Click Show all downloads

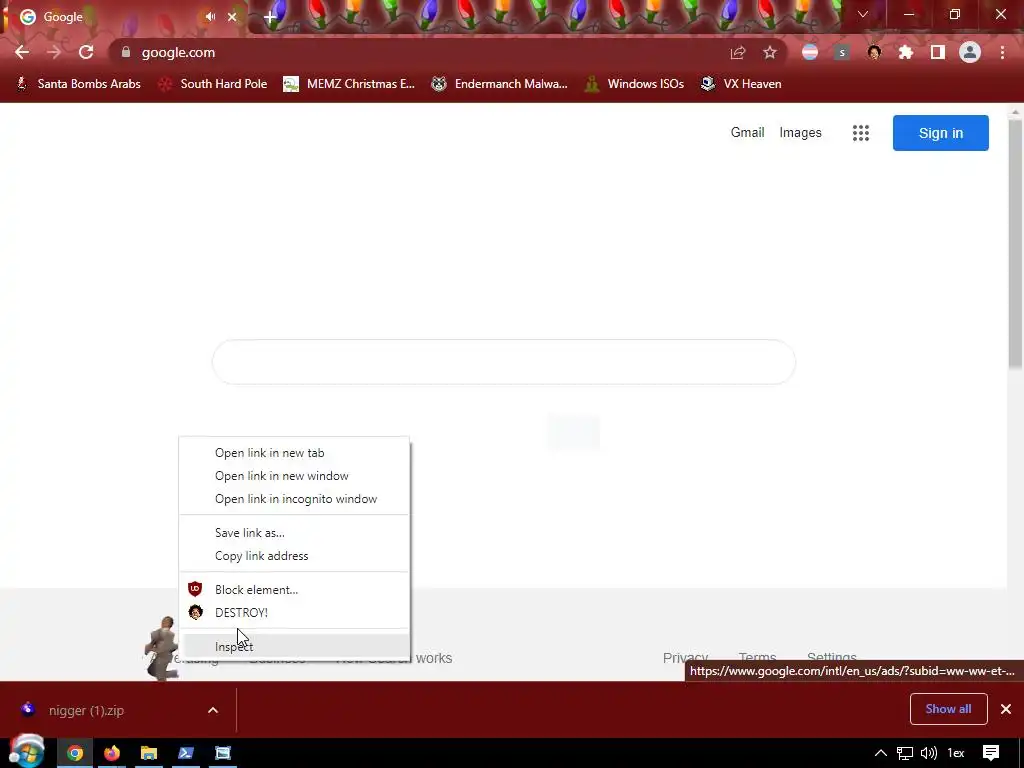click(948, 709)
